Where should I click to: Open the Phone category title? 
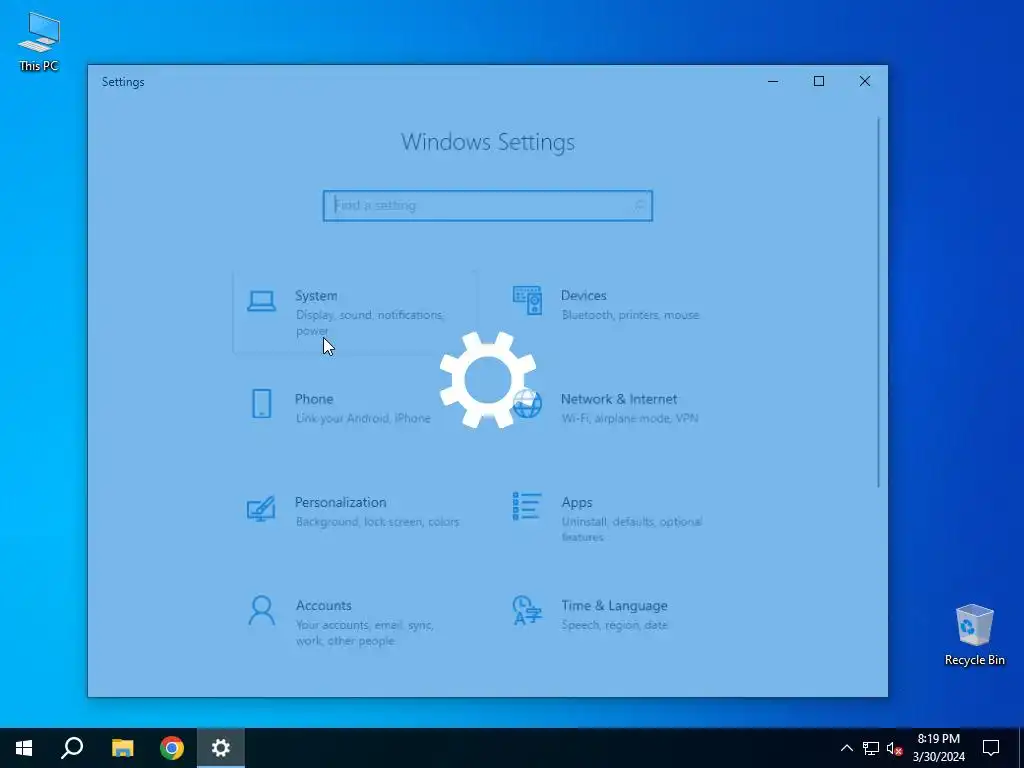pos(313,399)
